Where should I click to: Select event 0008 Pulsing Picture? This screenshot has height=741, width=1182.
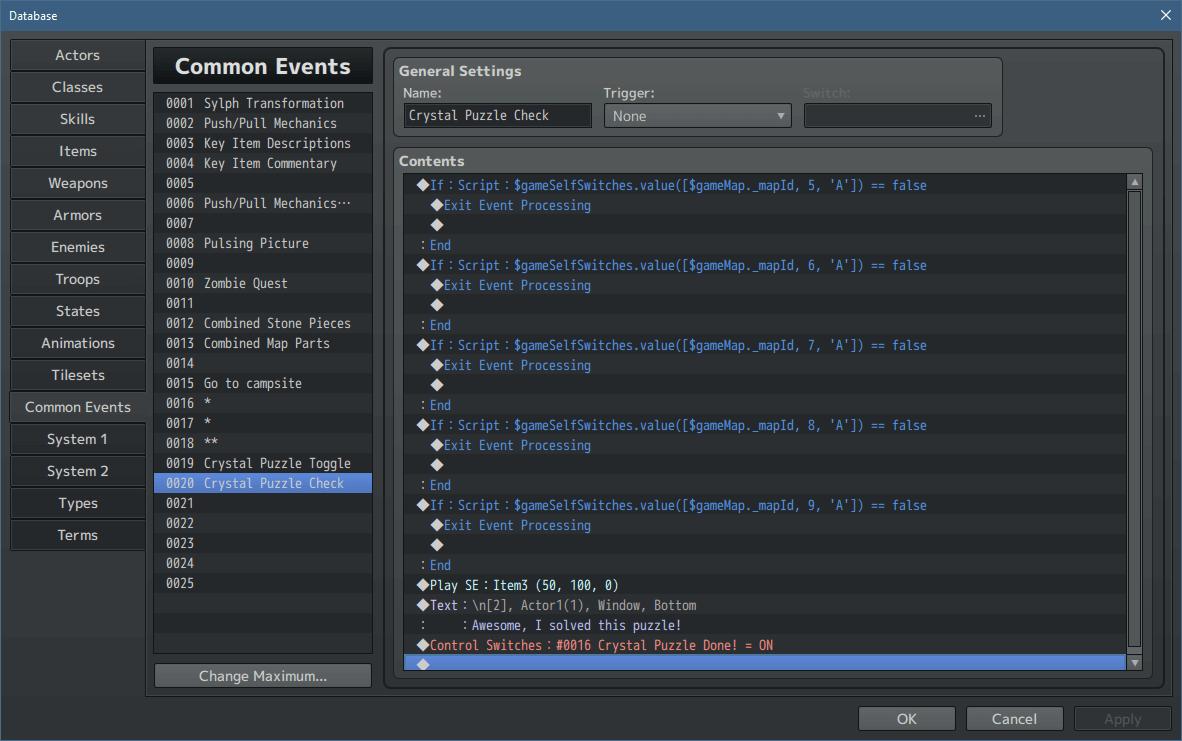pos(263,243)
